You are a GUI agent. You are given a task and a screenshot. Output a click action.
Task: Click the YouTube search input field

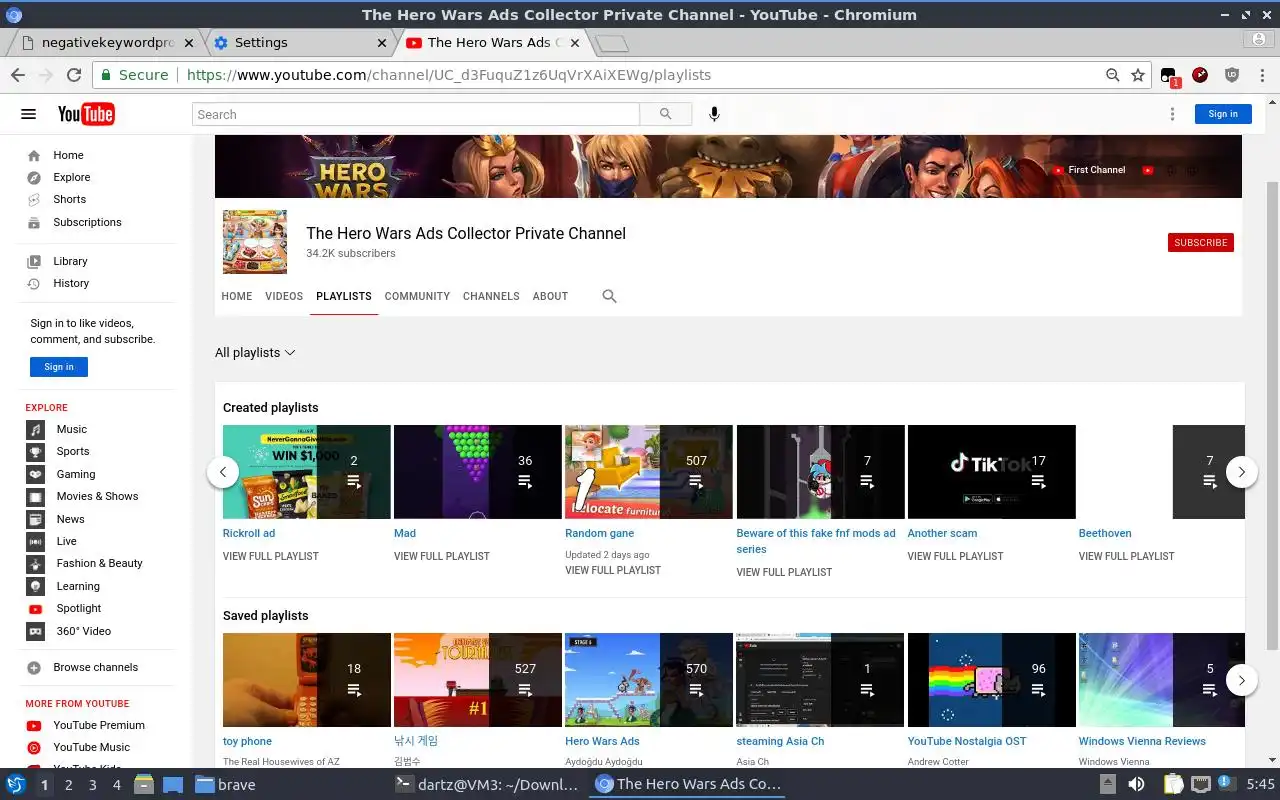416,114
